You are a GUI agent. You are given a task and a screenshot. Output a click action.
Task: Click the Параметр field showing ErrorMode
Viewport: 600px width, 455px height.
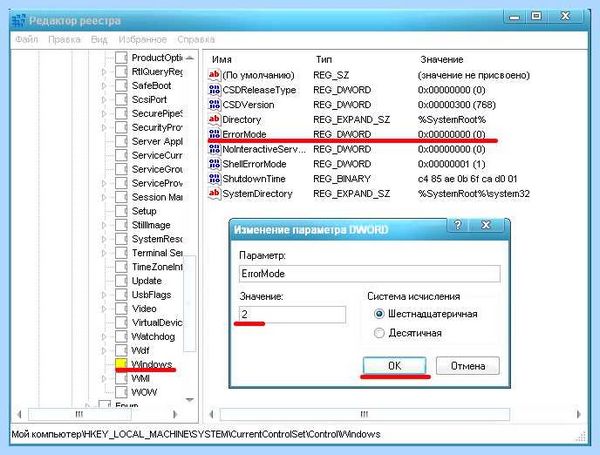(x=370, y=274)
